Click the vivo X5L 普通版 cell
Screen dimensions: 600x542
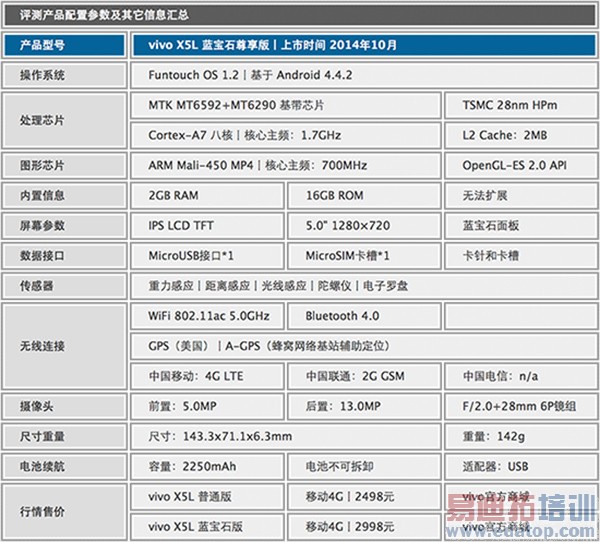tap(207, 497)
